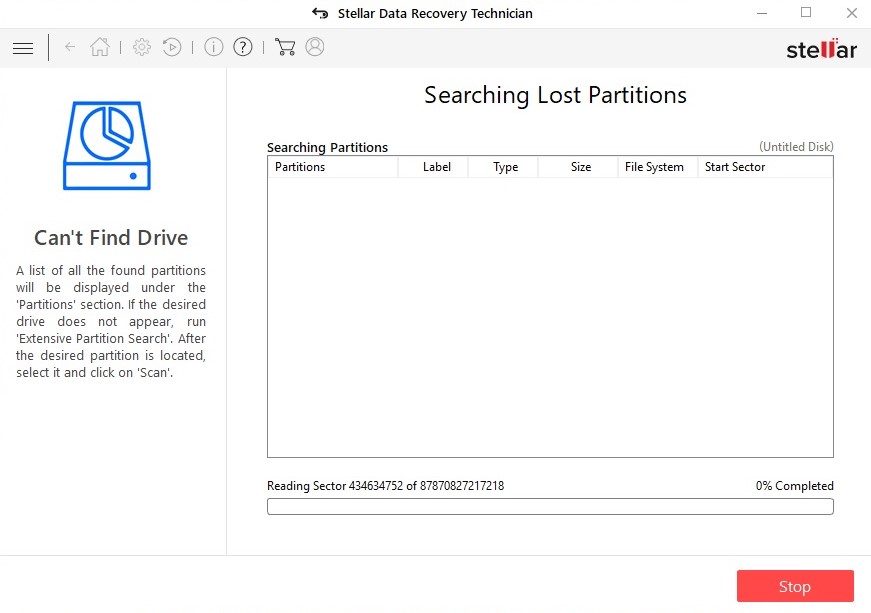Sort by the Start Sector column header
The height and width of the screenshot is (613, 871).
click(765, 167)
